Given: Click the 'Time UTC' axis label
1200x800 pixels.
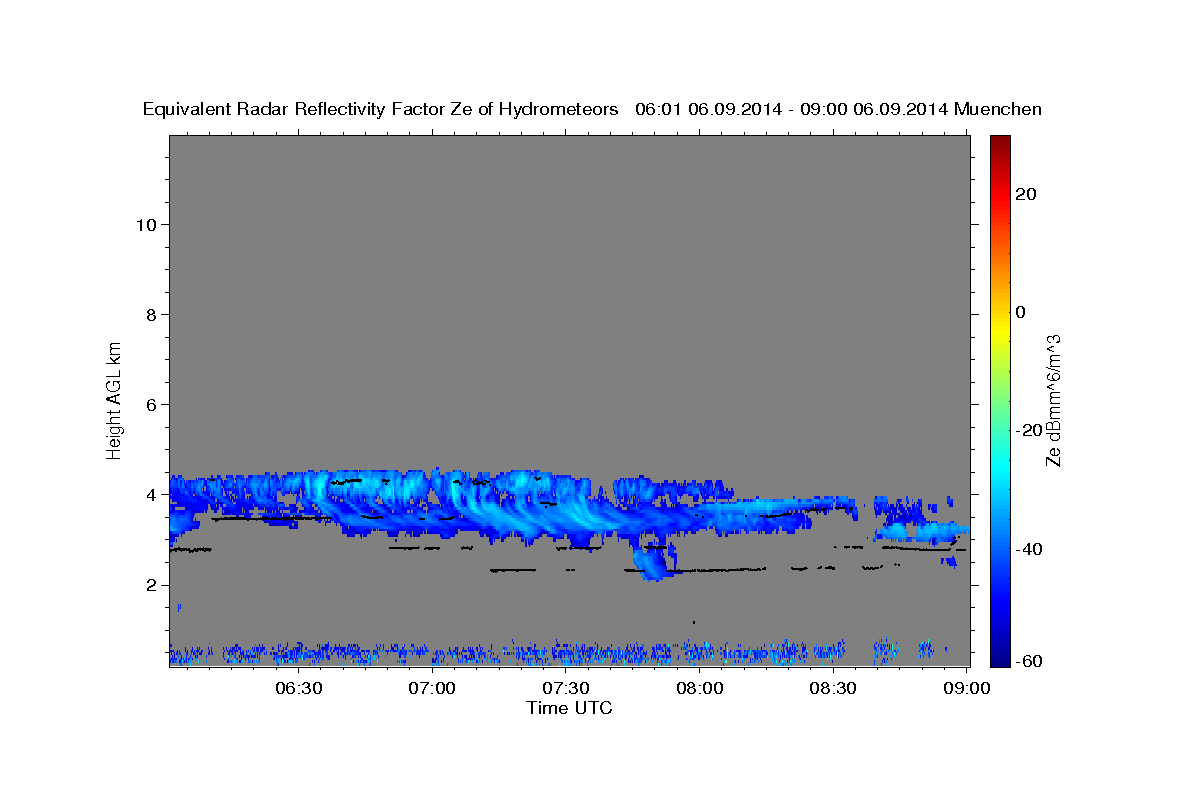Looking at the screenshot, I should (x=569, y=708).
